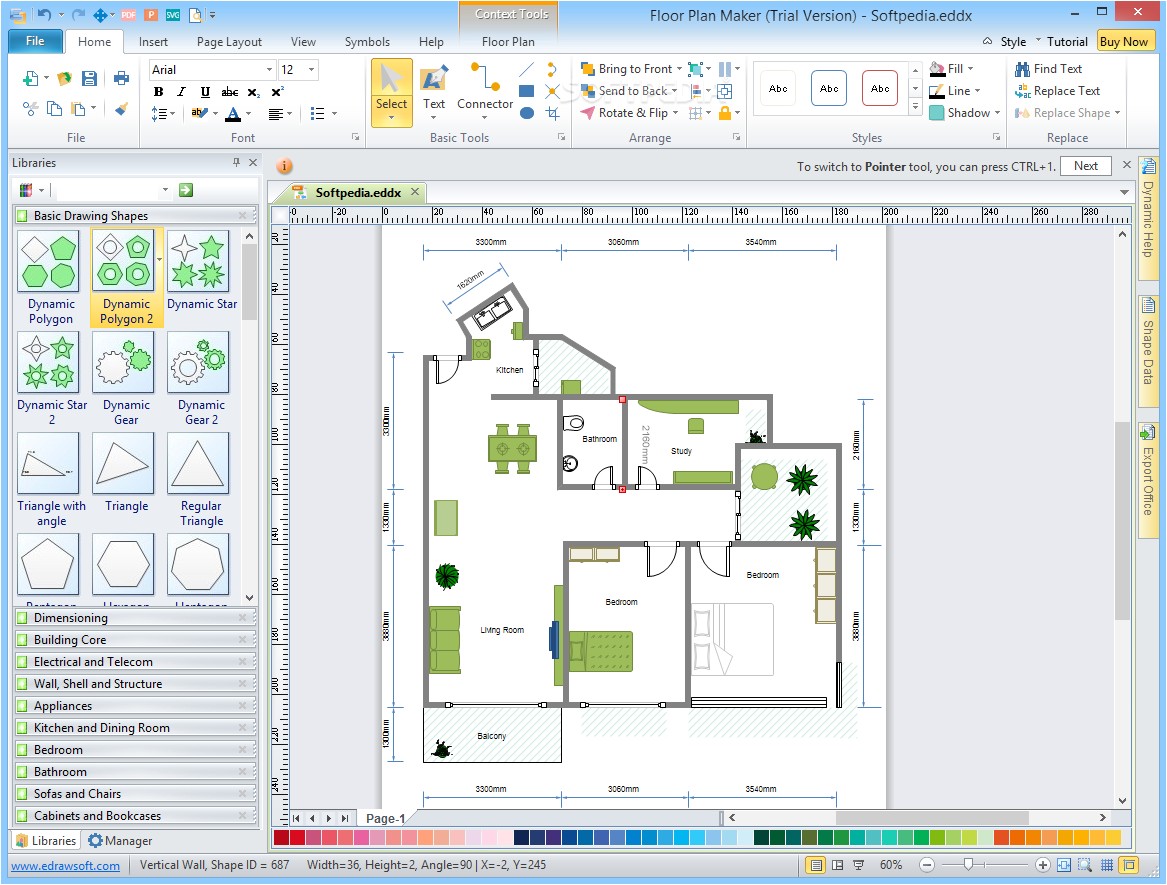Open the Floor Plan context tools tab
1167x885 pixels.
click(x=508, y=42)
